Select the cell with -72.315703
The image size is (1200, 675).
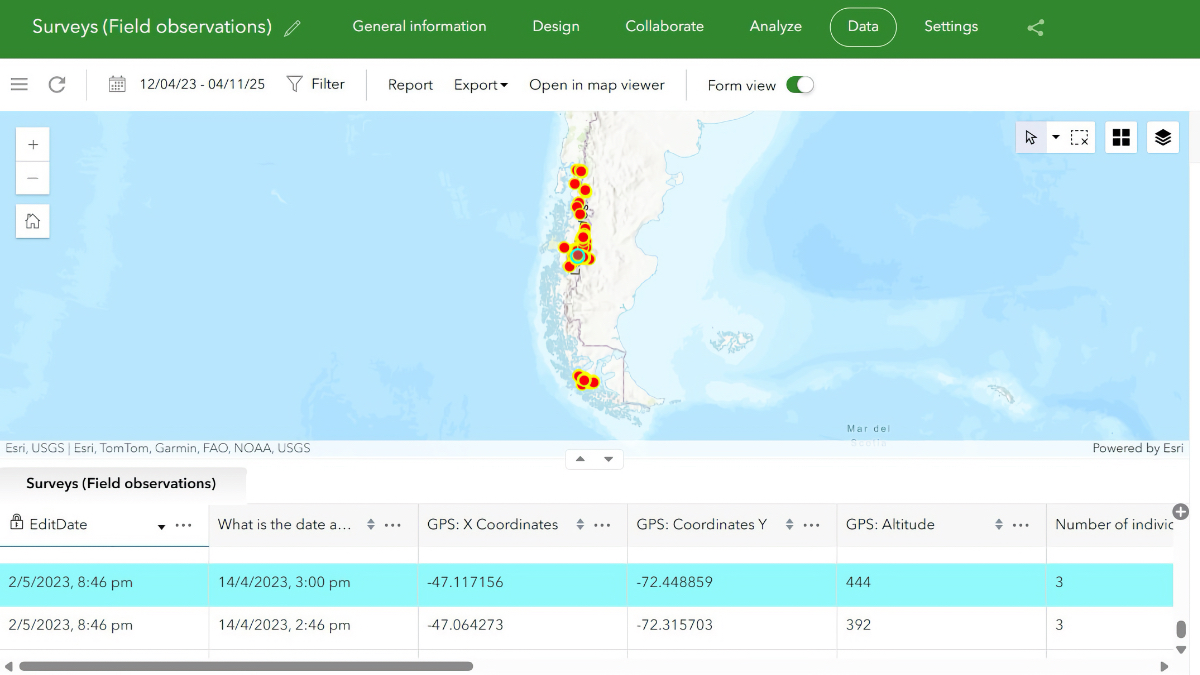[732, 626]
